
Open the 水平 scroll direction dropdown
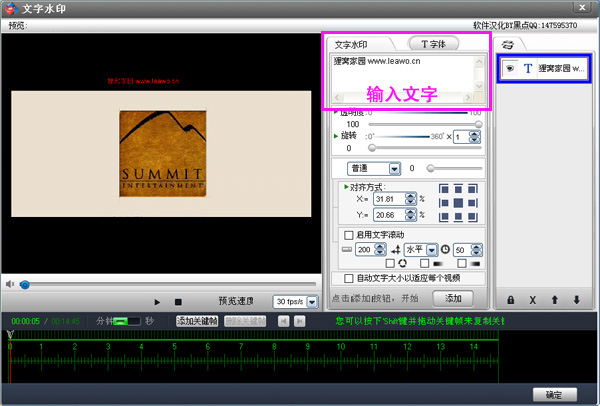(x=432, y=250)
